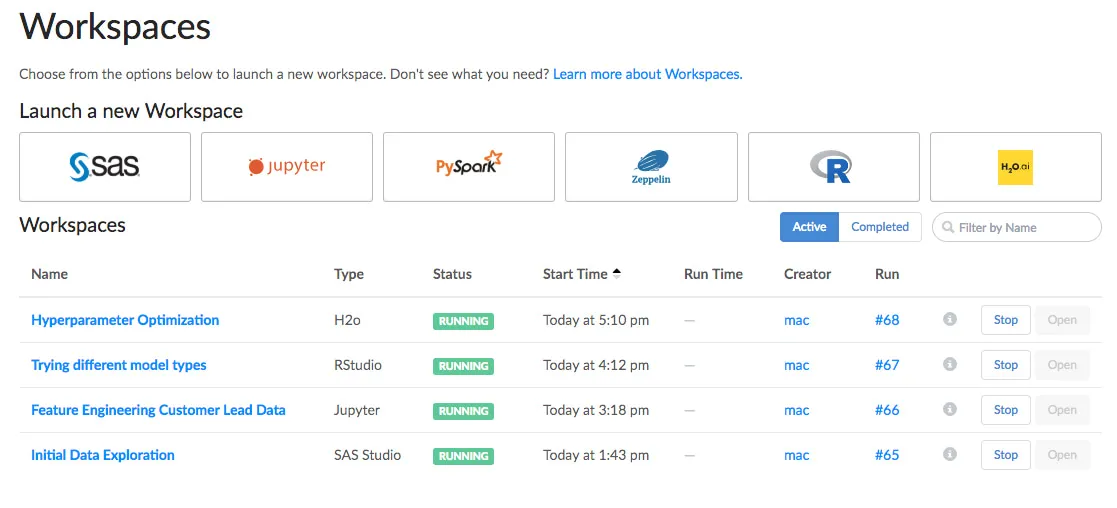
Task: Launch a new Zeppelin workspace
Action: pyautogui.click(x=651, y=167)
